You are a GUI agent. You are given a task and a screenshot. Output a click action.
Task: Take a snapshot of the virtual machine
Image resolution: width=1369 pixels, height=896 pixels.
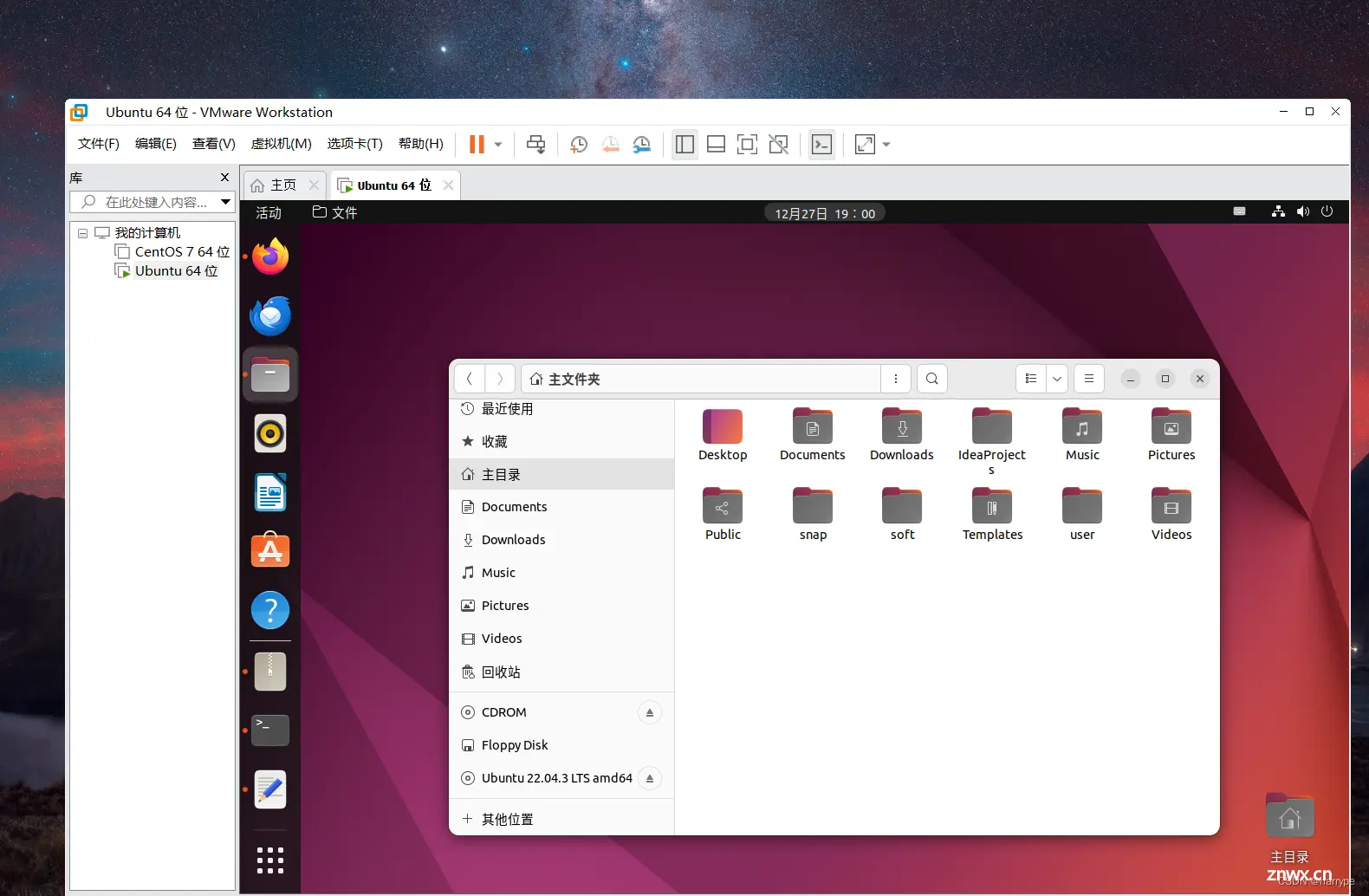pyautogui.click(x=579, y=145)
